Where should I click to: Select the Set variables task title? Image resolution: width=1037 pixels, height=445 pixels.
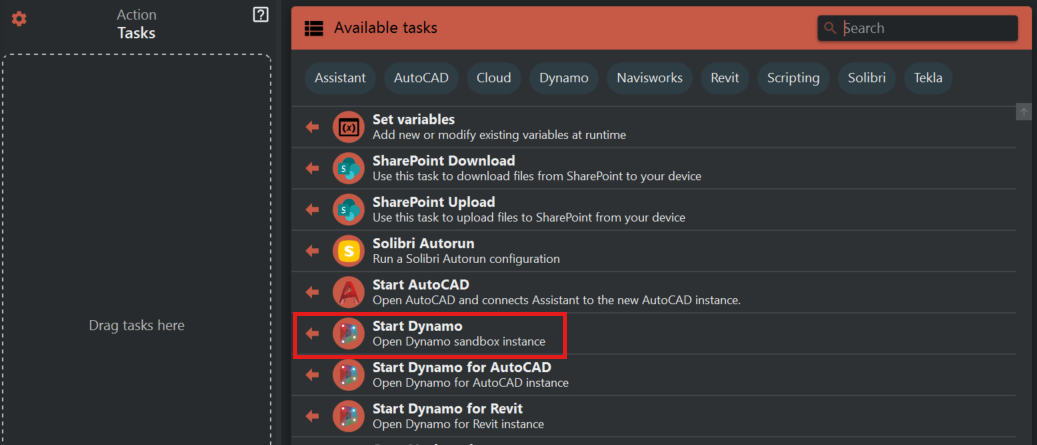point(413,120)
